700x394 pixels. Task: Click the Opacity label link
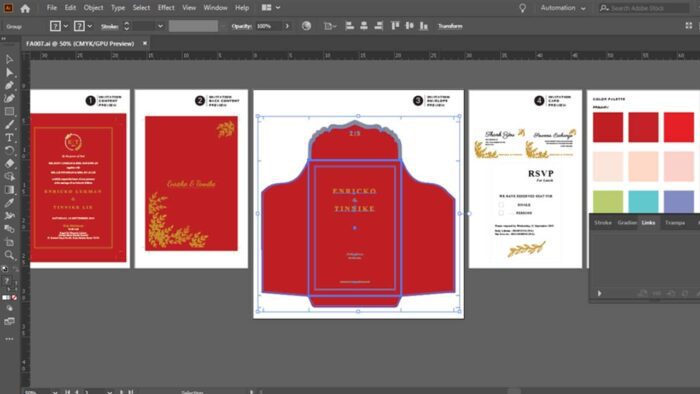click(242, 26)
